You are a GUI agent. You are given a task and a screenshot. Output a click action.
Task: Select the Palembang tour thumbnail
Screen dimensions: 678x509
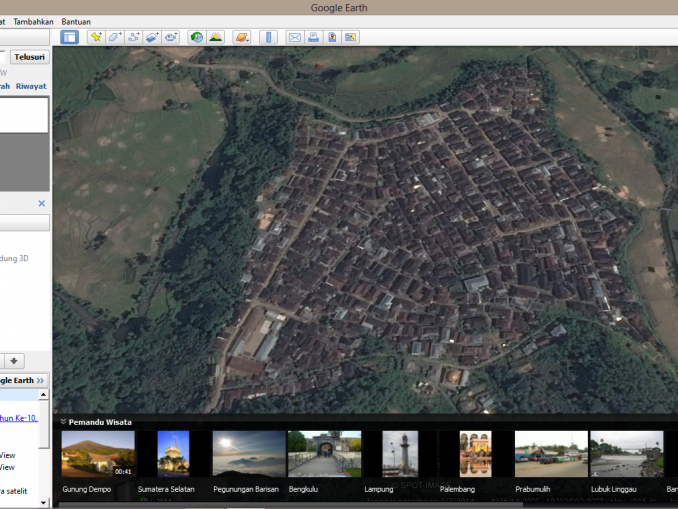[475, 453]
